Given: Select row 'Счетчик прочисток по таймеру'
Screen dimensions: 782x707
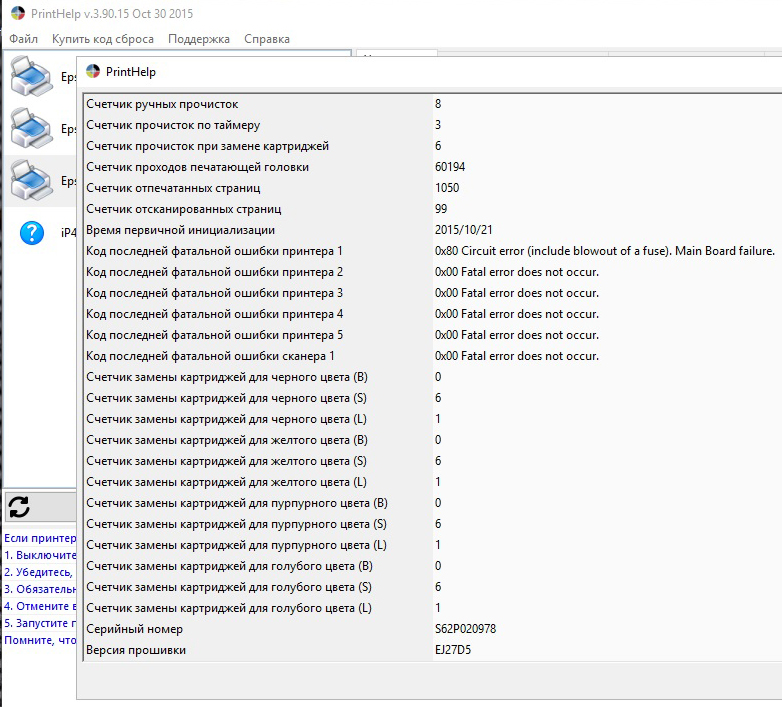Looking at the screenshot, I should [432, 125].
